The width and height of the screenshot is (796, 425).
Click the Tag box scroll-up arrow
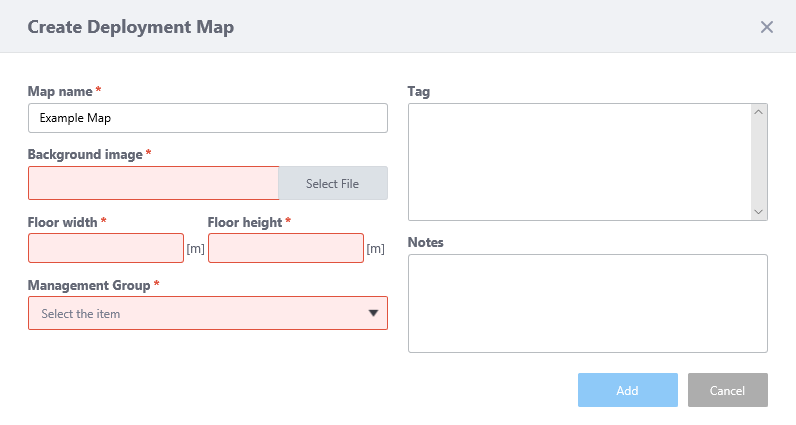coord(759,111)
